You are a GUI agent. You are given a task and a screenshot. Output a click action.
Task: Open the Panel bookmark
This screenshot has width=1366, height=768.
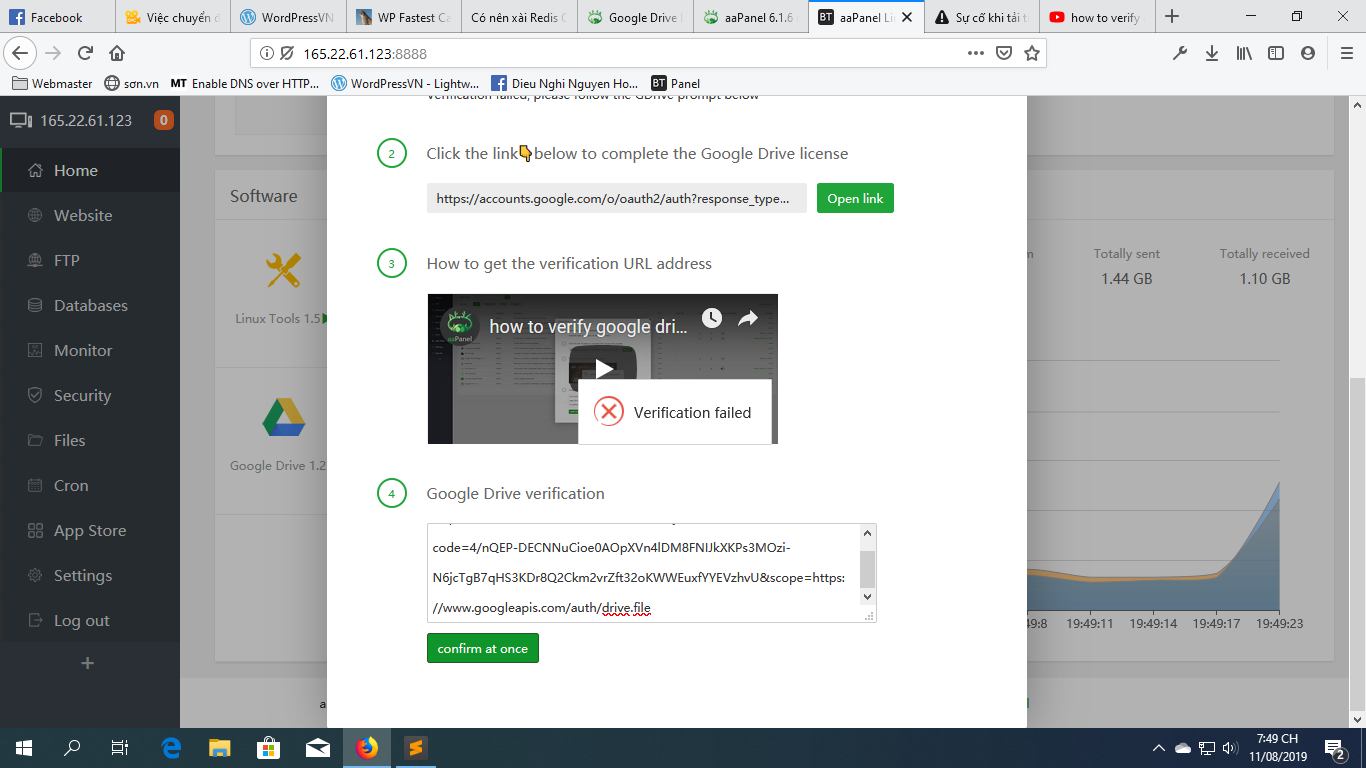point(676,83)
